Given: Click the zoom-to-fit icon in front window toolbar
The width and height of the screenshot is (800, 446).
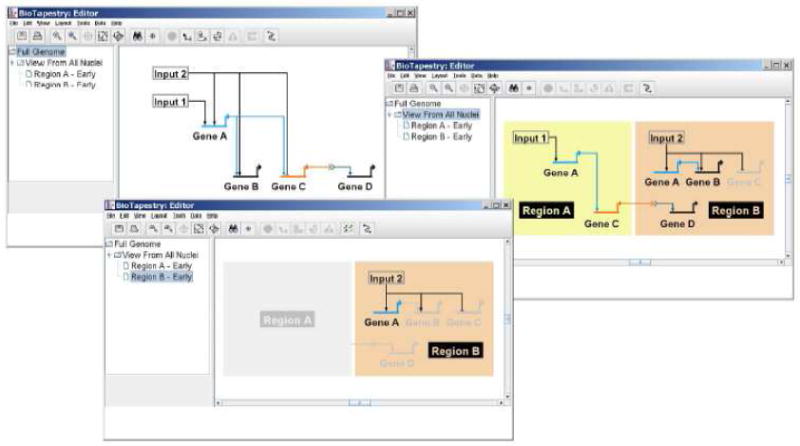Looking at the screenshot, I should pyautogui.click(x=200, y=228).
